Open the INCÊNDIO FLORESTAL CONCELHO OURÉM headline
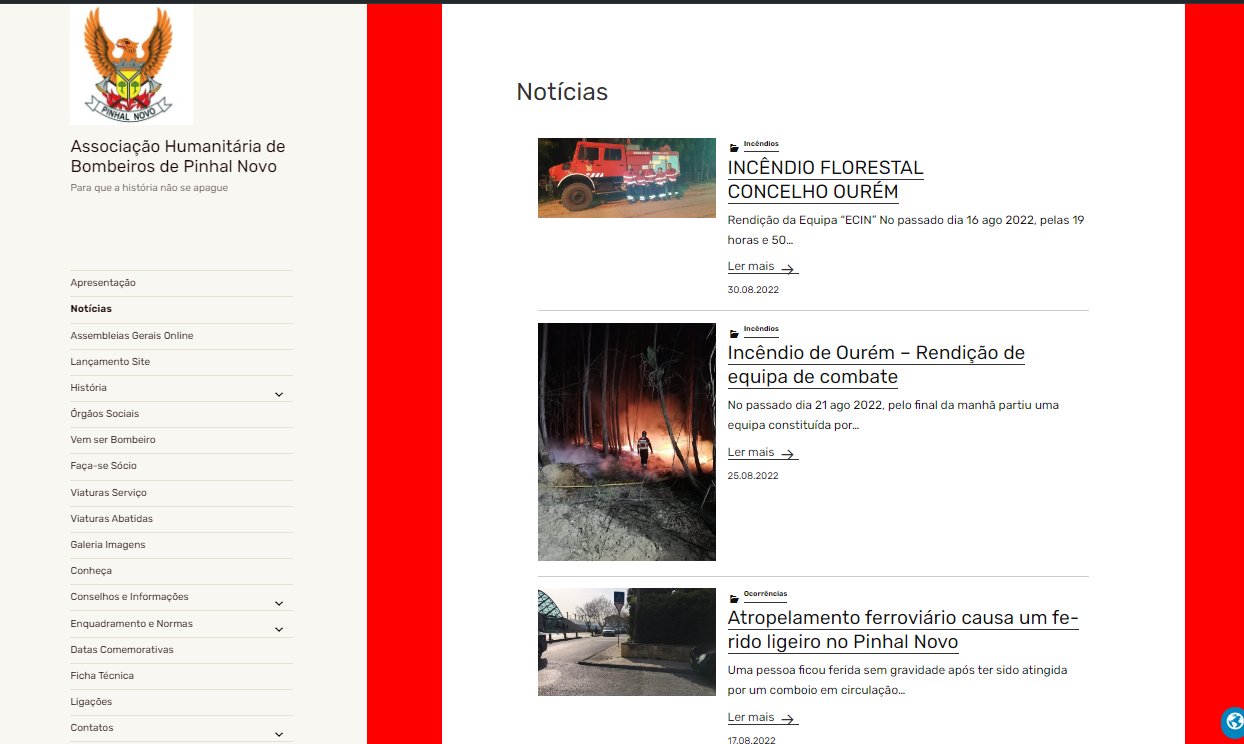Screen dimensions: 1244x744 (825, 180)
